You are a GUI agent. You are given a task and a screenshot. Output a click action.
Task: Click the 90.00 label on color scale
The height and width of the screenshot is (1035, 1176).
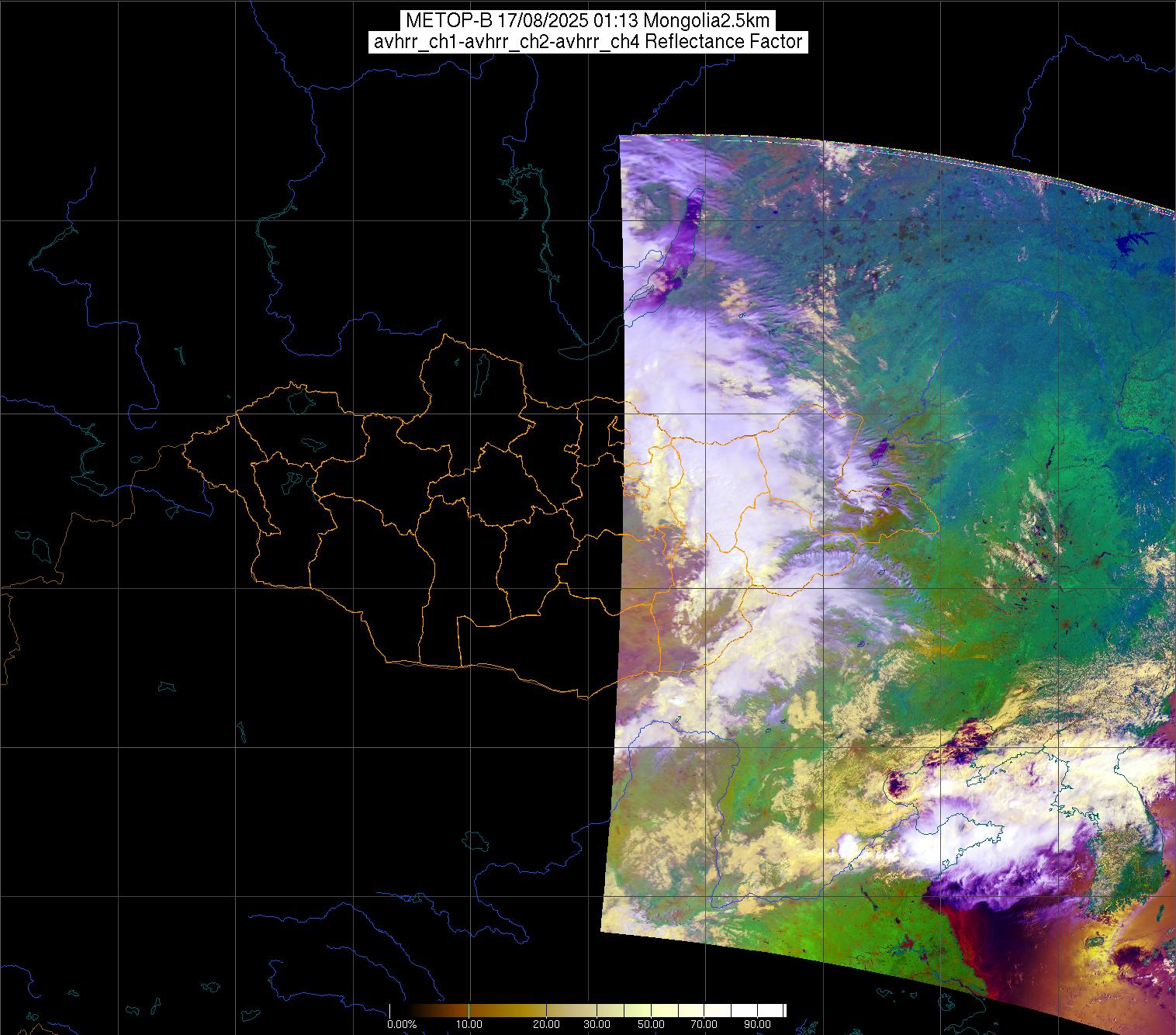coord(756,1024)
